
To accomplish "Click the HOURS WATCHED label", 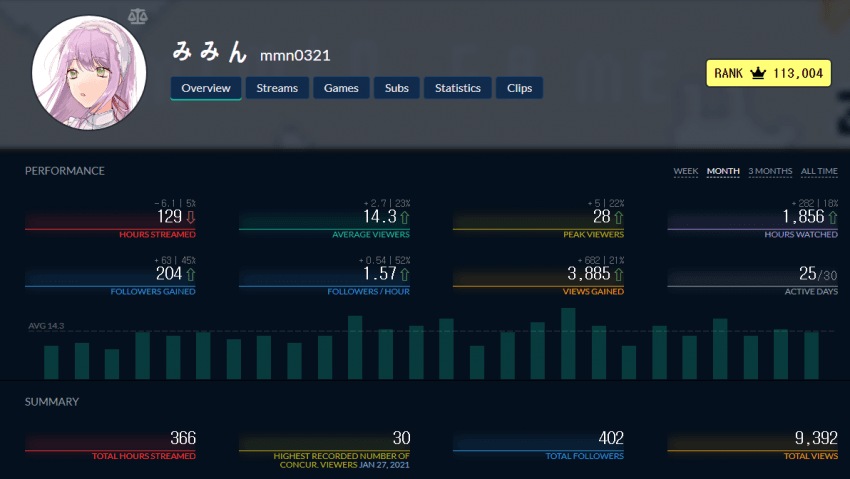I will (x=801, y=235).
